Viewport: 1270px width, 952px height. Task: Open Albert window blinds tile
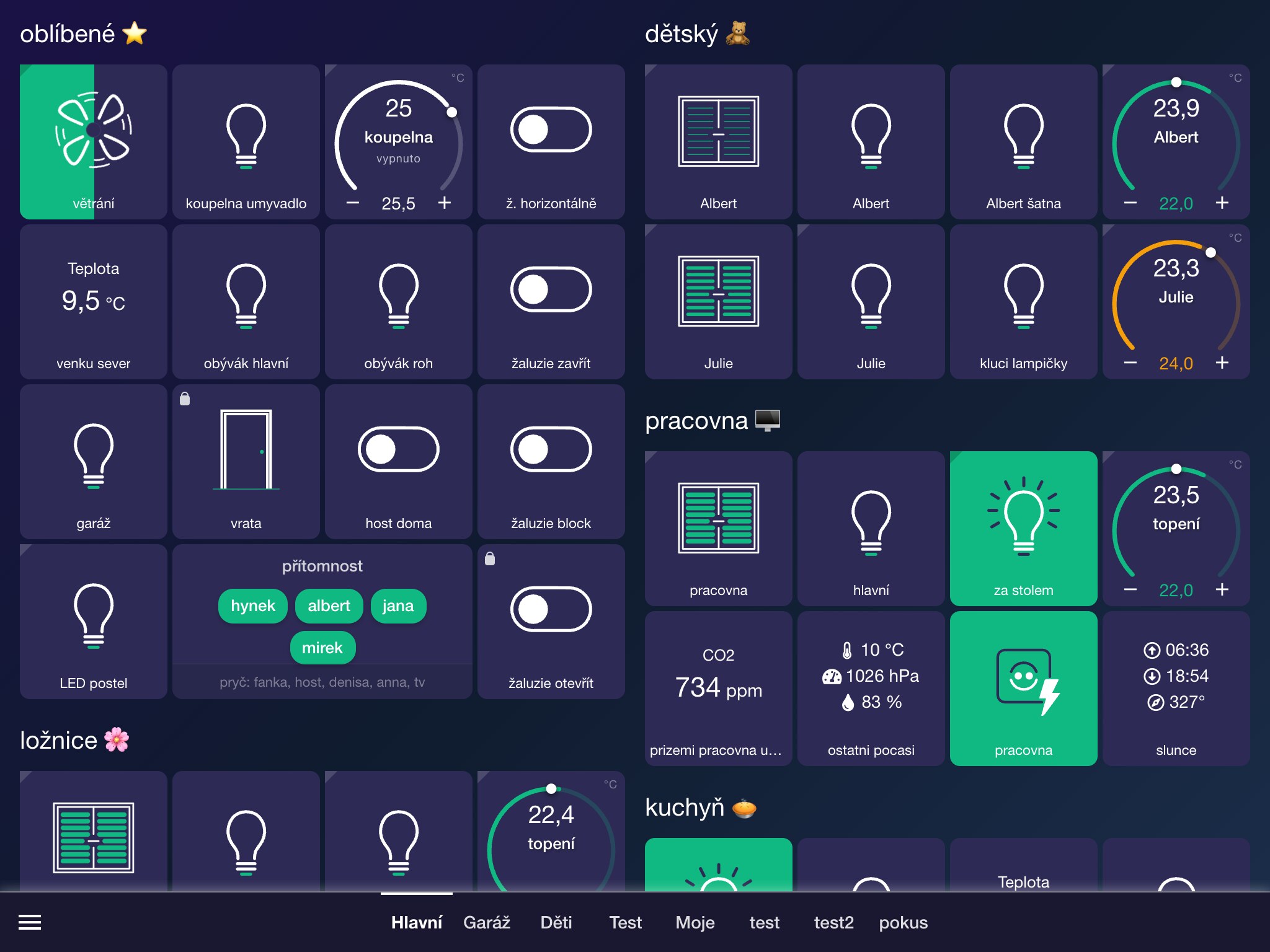tap(719, 142)
